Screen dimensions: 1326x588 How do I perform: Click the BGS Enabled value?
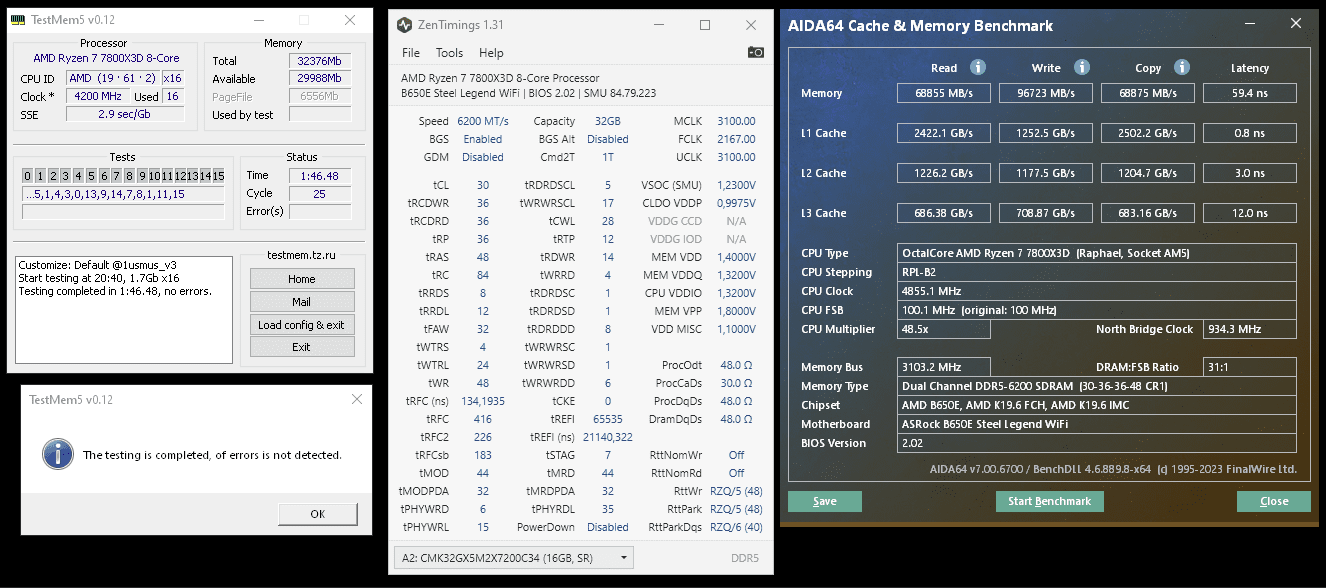click(x=483, y=139)
